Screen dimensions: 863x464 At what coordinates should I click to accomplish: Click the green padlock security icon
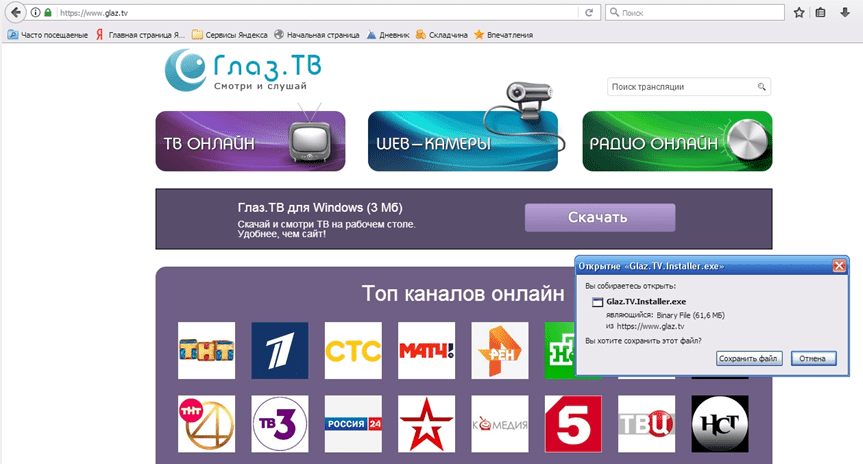coord(48,12)
